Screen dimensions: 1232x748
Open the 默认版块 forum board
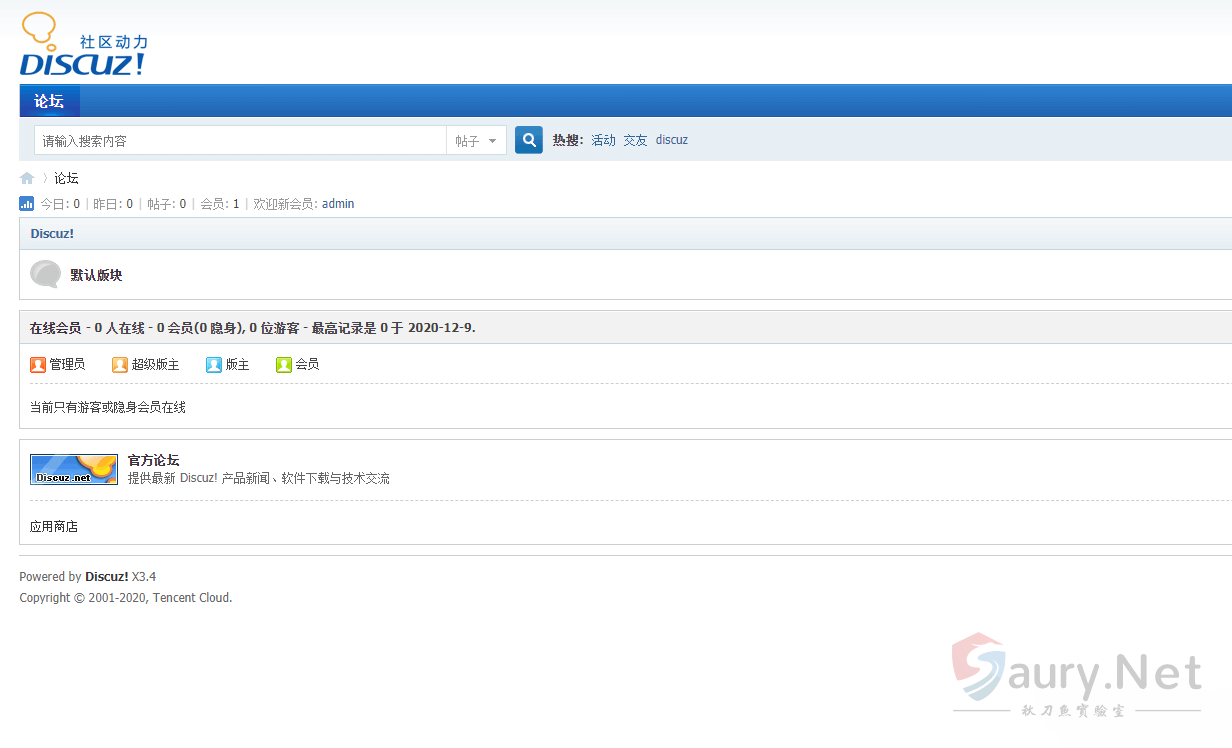click(96, 275)
